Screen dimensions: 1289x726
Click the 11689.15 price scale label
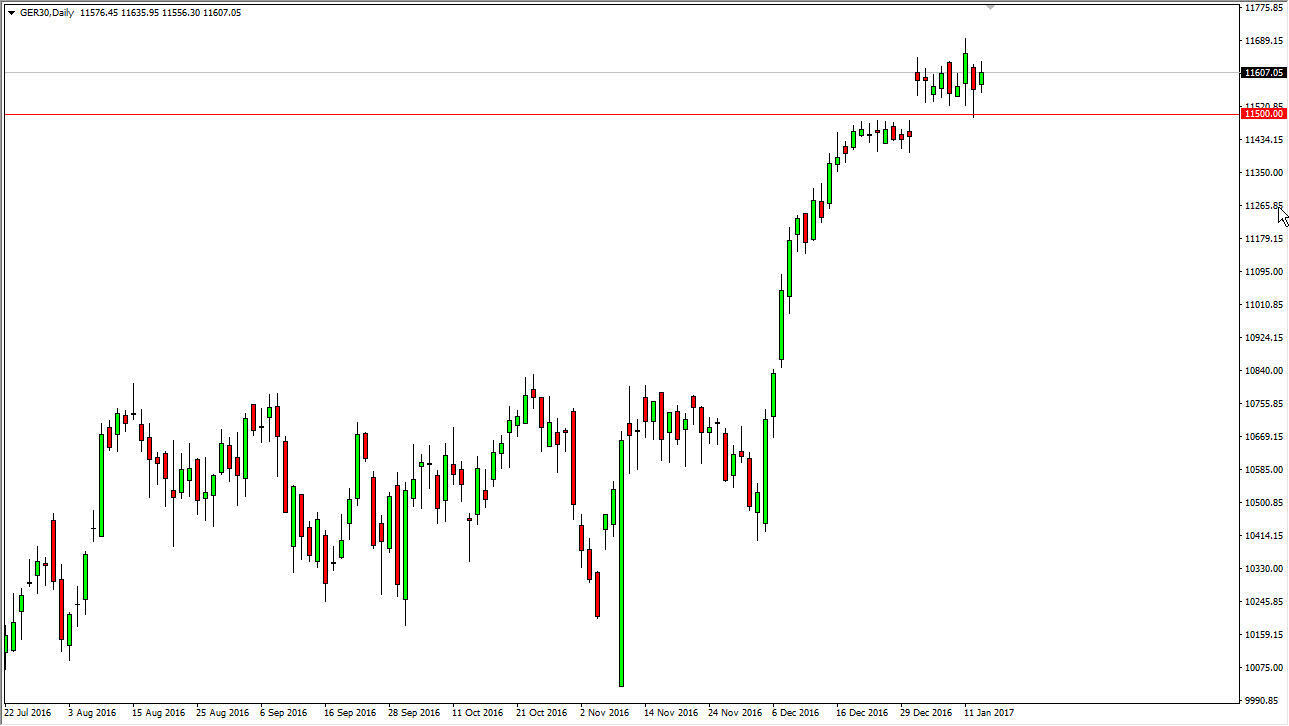1264,41
